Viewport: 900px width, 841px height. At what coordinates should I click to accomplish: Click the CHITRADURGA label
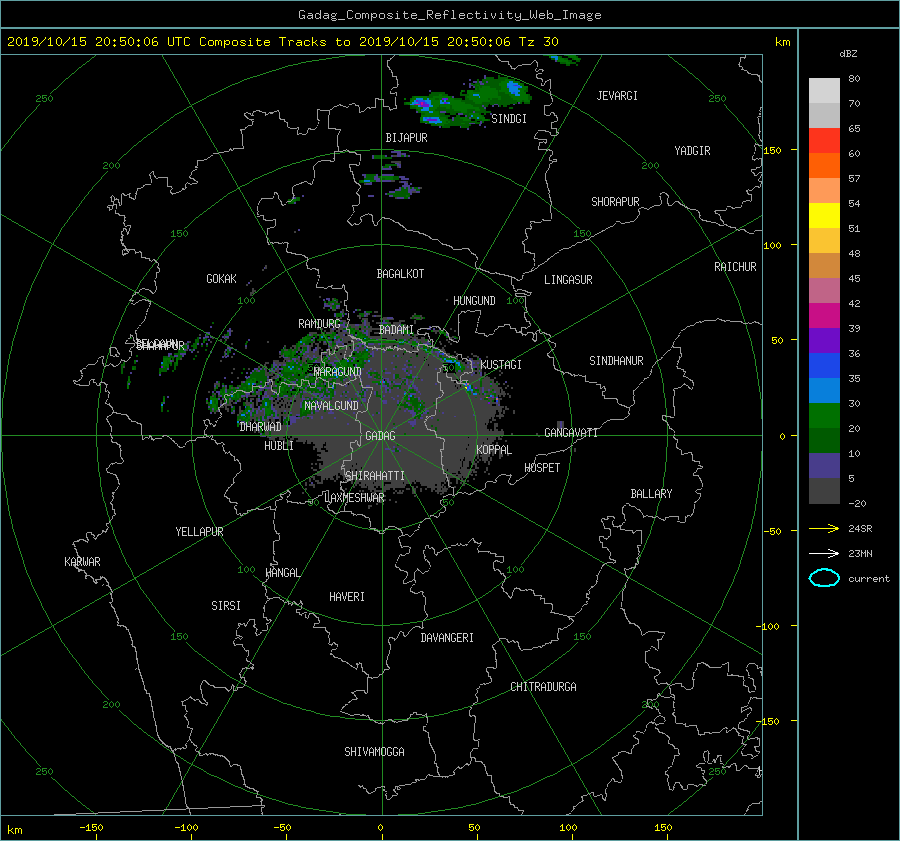point(543,687)
